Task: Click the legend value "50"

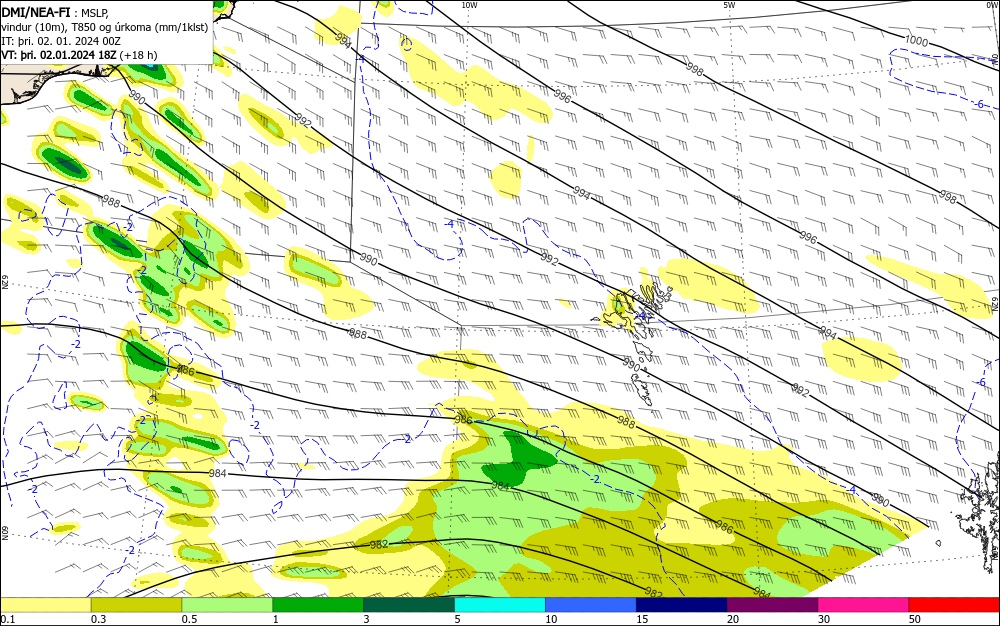Action: pos(915,619)
